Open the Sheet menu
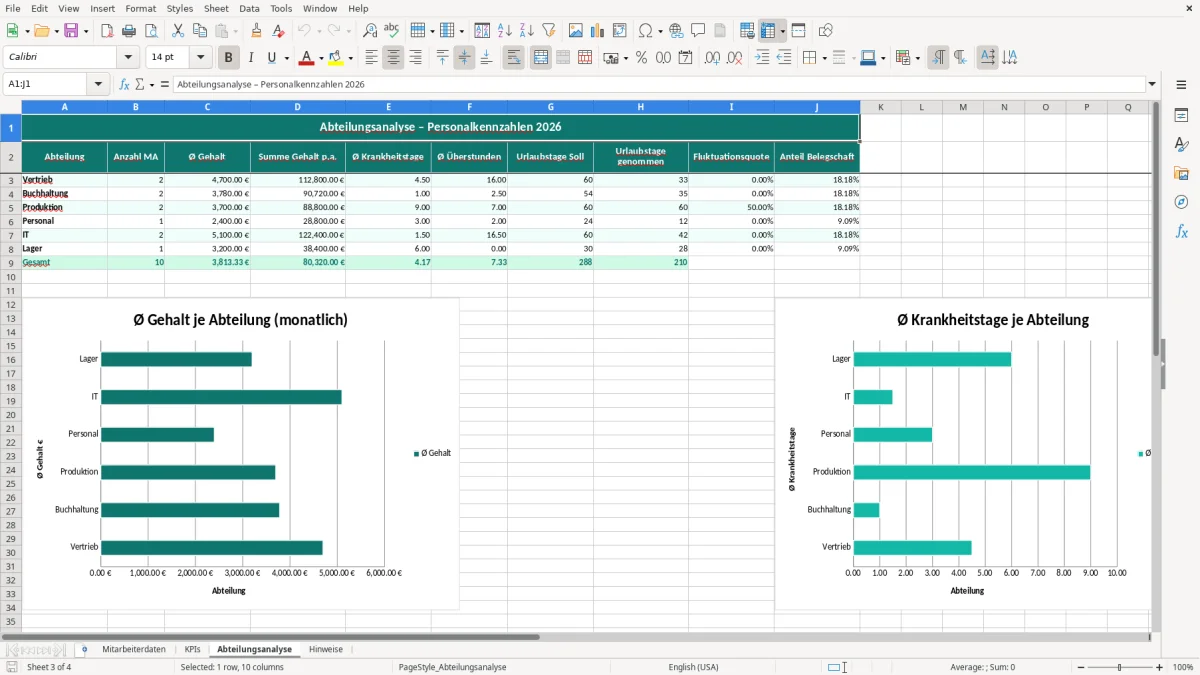The width and height of the screenshot is (1200, 675). [216, 8]
